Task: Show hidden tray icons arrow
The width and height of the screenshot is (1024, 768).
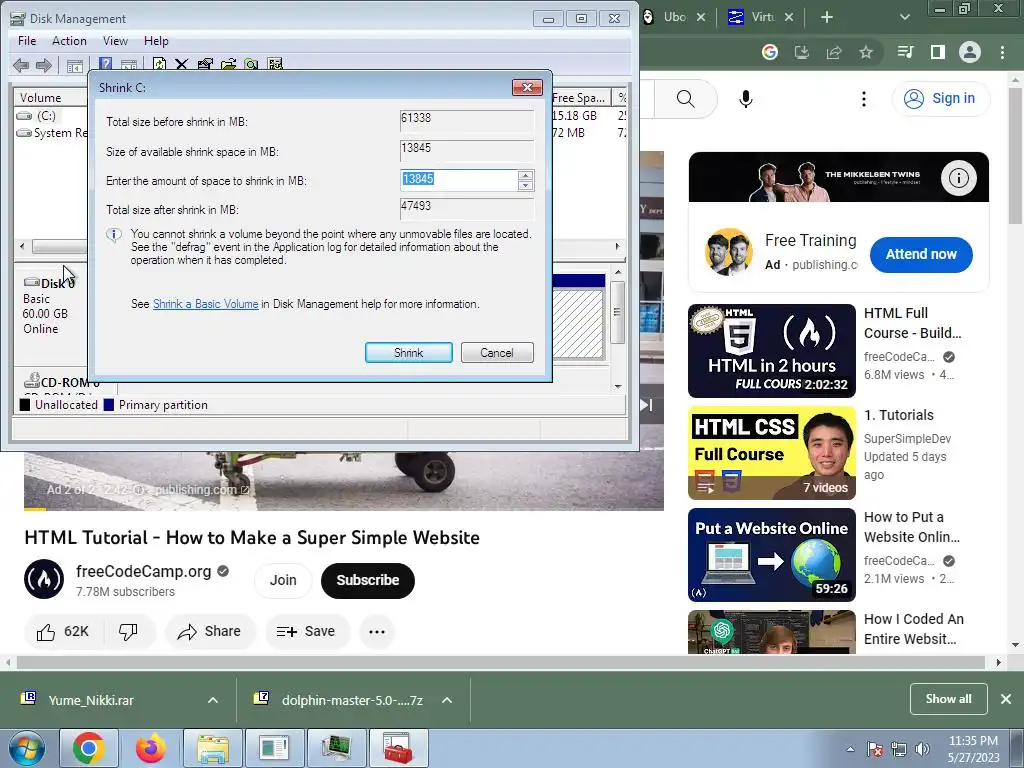Action: point(850,749)
